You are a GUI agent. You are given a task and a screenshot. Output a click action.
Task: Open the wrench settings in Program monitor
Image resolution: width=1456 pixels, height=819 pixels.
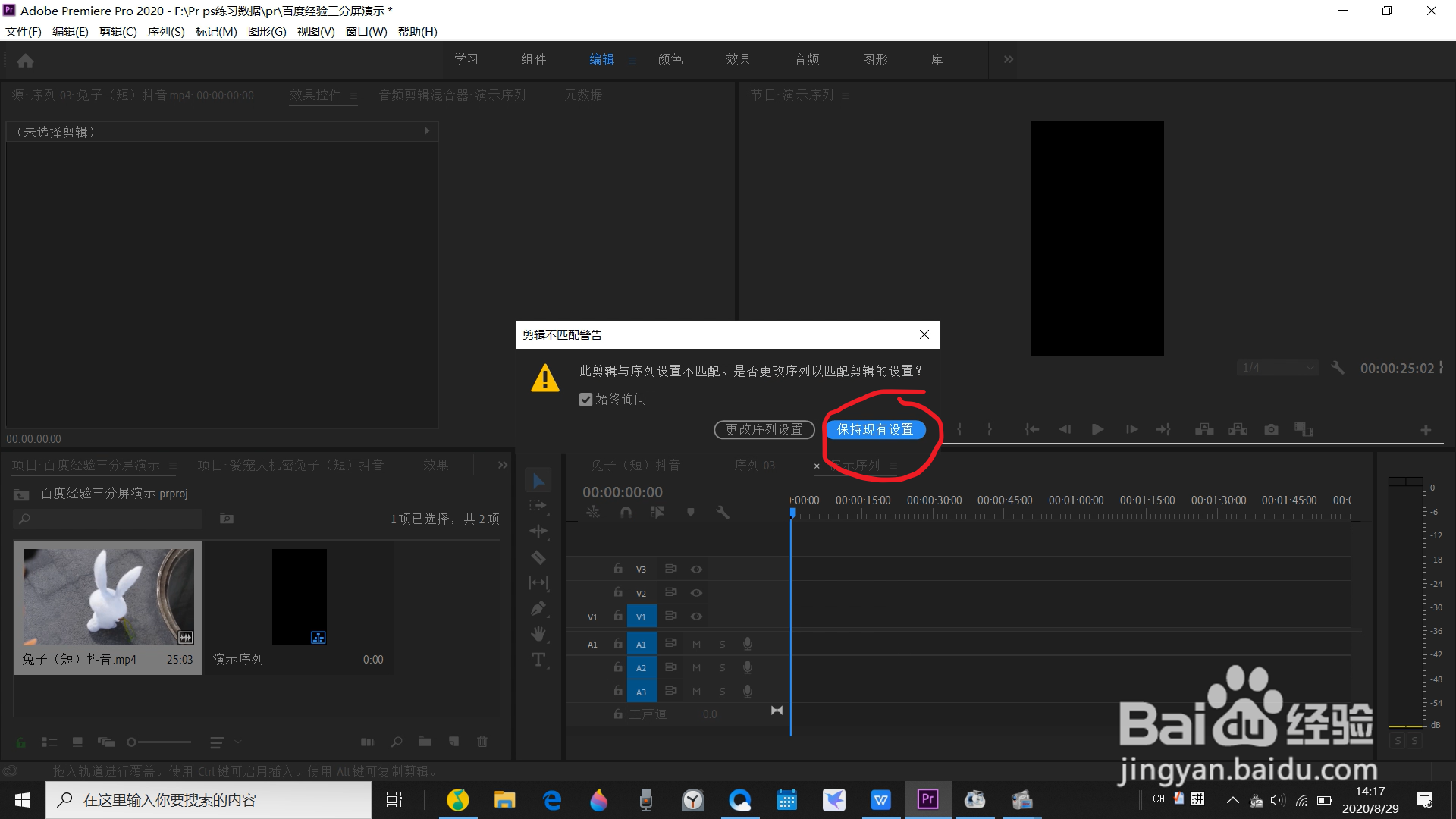[1338, 368]
